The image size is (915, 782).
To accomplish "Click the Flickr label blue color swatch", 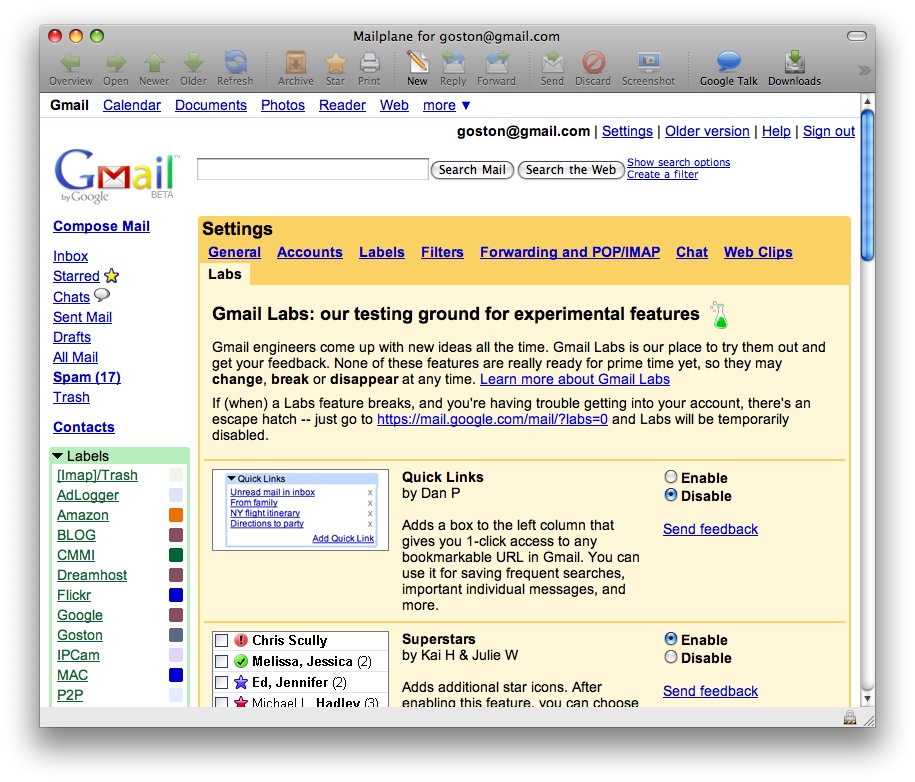I will [x=176, y=595].
